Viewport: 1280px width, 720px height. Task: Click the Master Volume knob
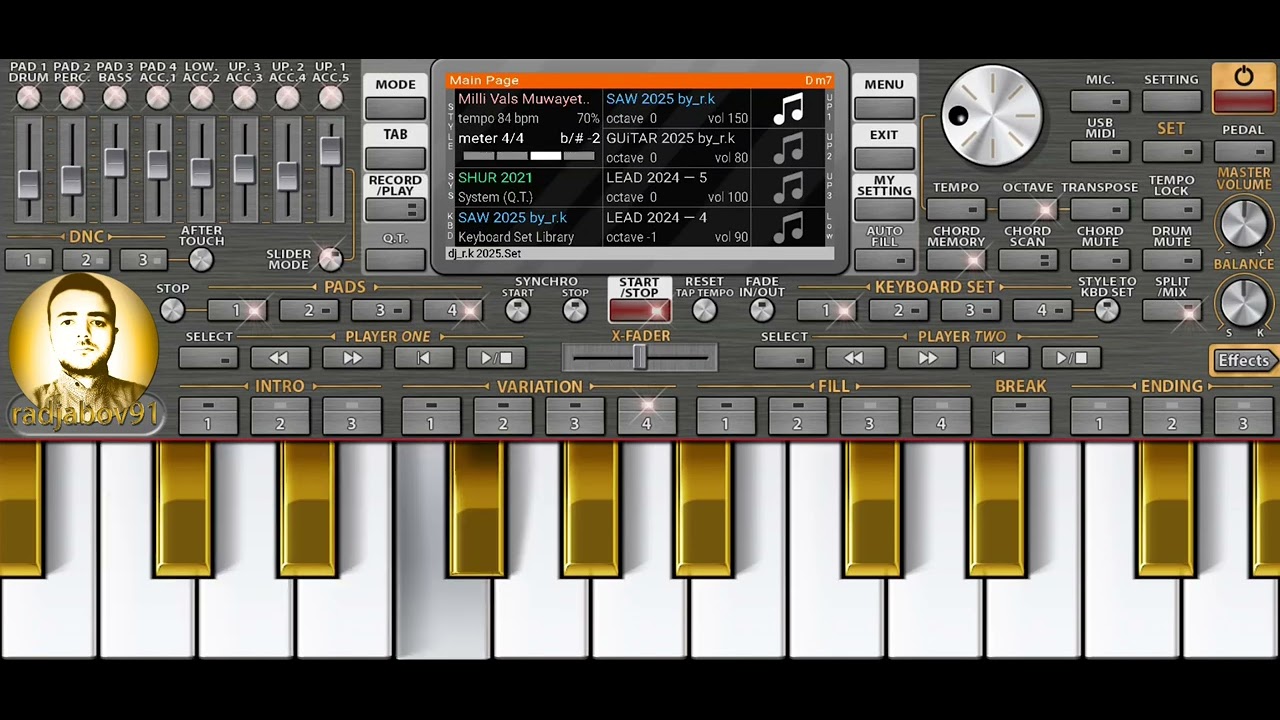(1243, 222)
